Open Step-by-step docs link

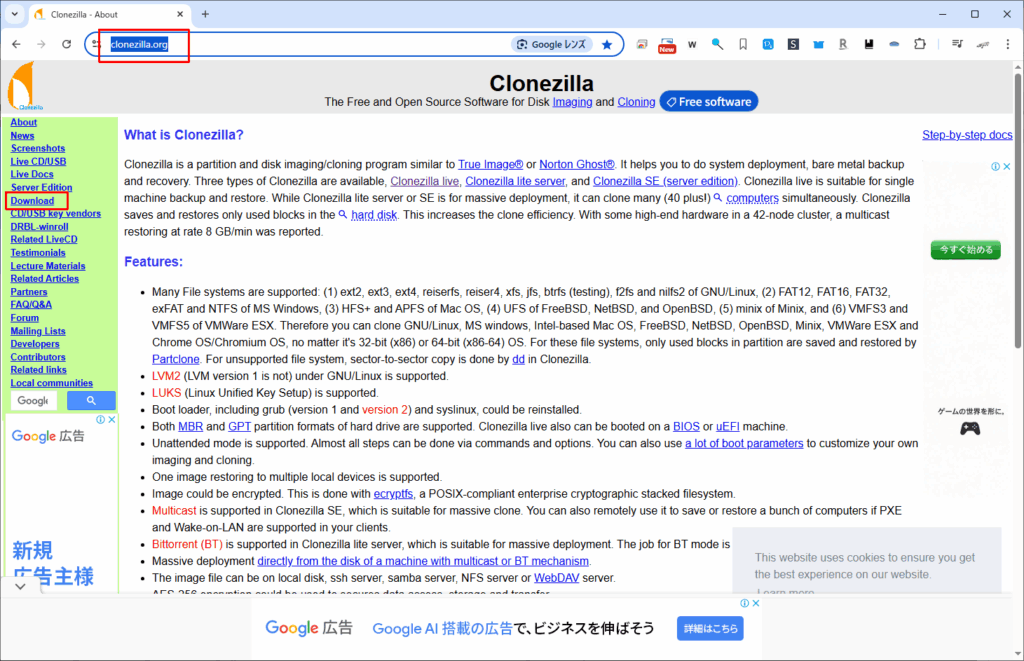pos(967,135)
